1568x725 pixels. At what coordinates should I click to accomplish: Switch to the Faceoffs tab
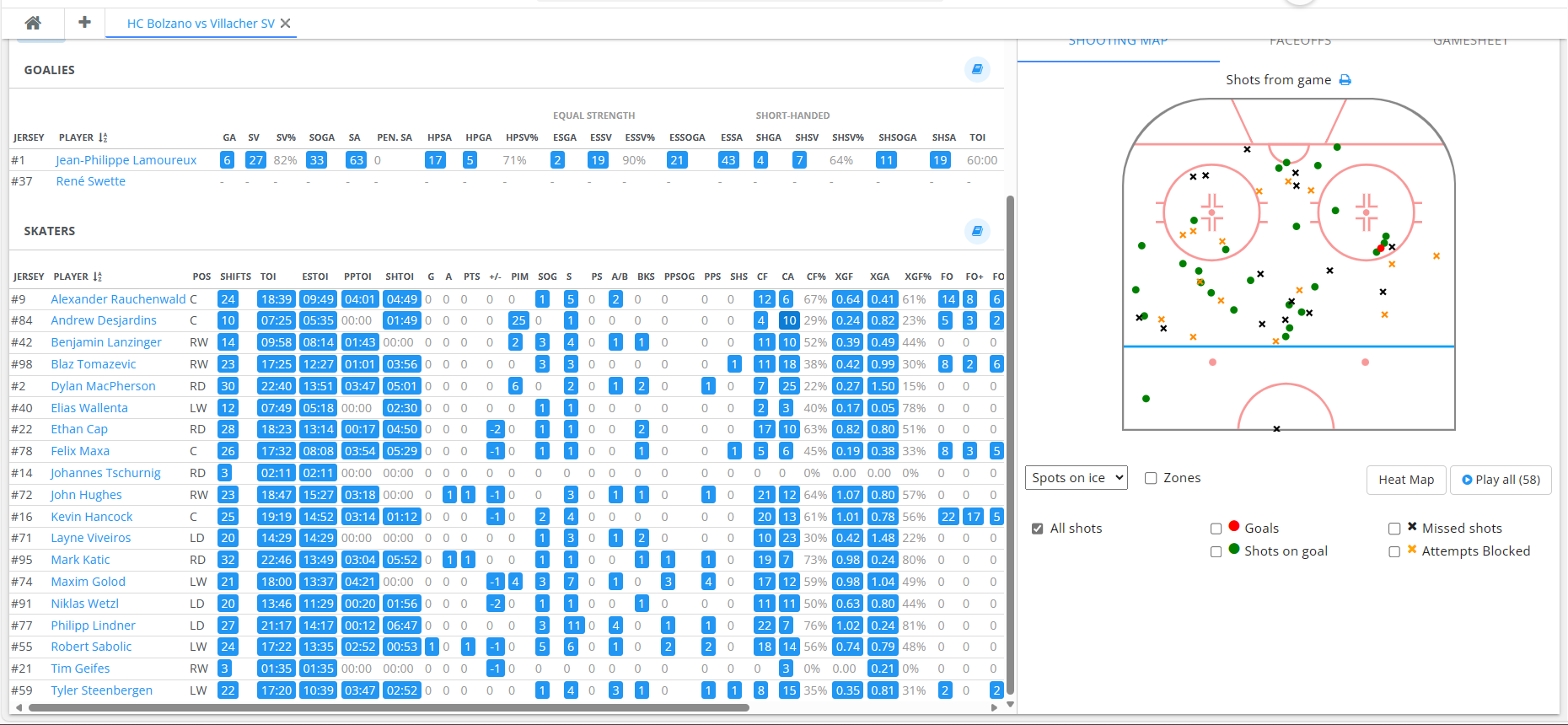(x=1300, y=41)
